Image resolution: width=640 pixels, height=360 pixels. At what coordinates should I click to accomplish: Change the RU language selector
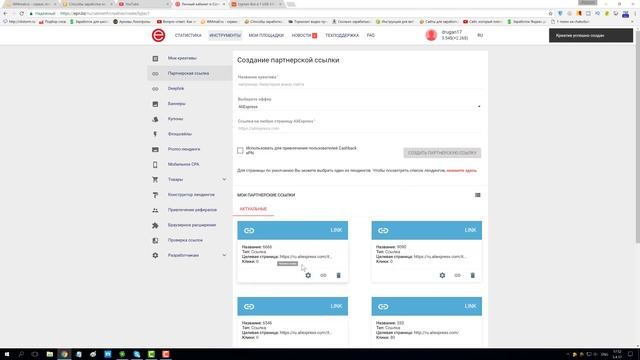coord(480,36)
